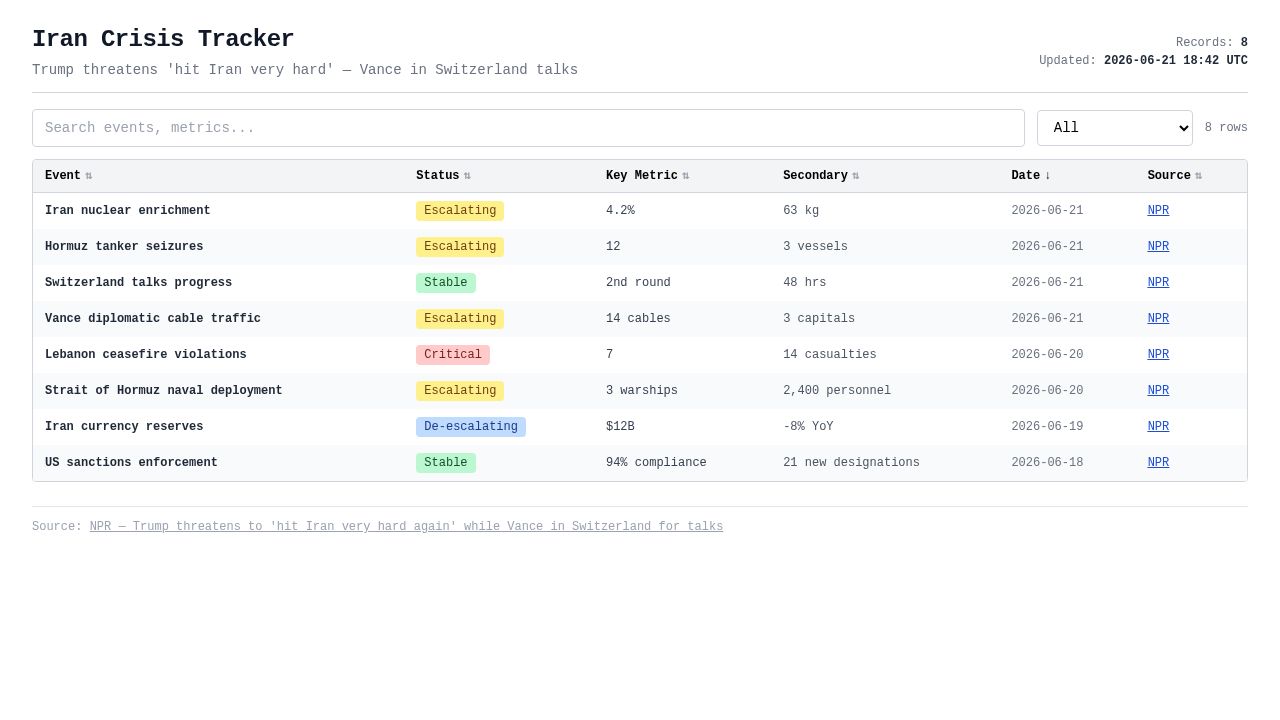The width and height of the screenshot is (1280, 720).
Task: Open the NPR source article footer link
Action: 406,527
